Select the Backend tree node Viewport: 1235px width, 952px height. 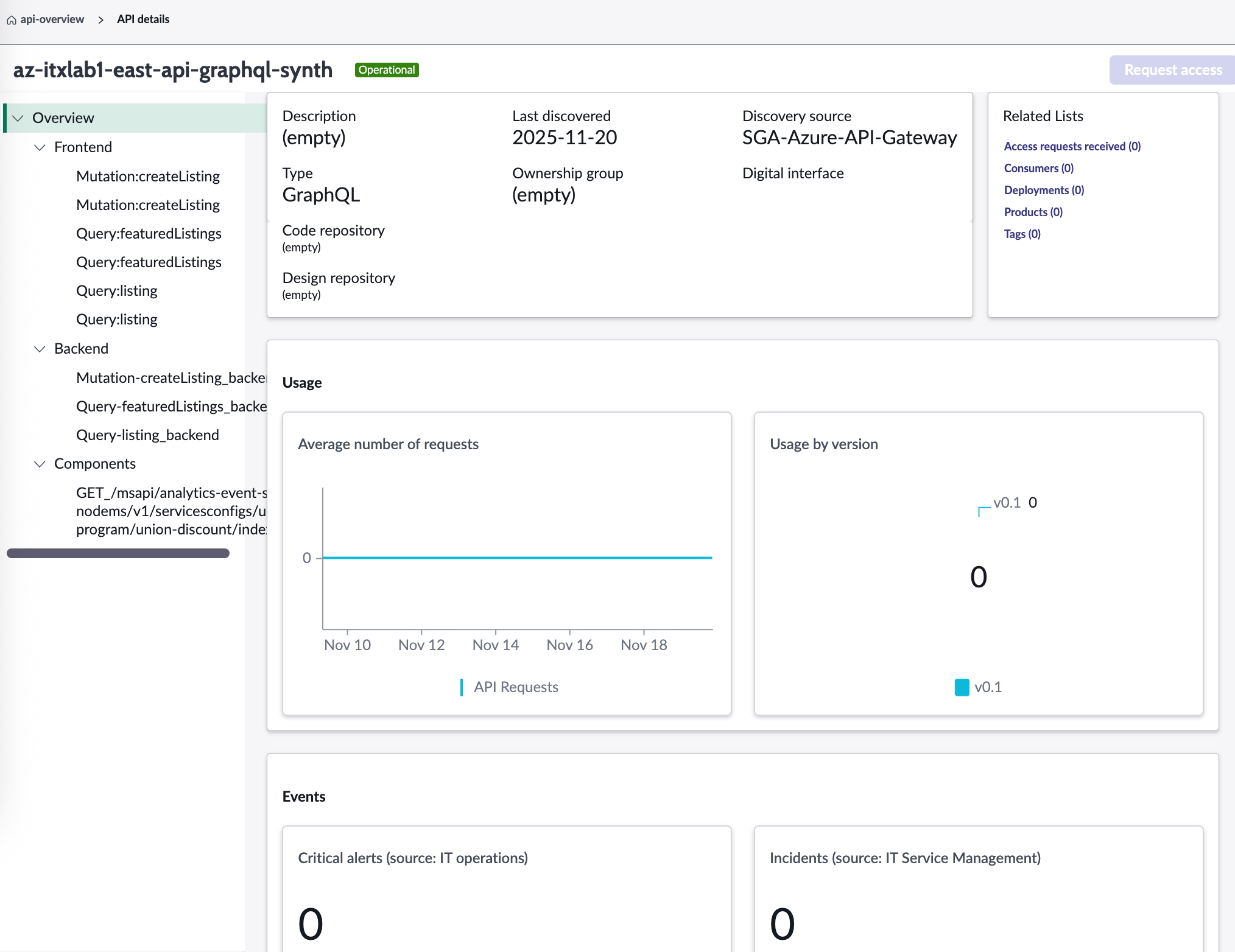click(81, 349)
